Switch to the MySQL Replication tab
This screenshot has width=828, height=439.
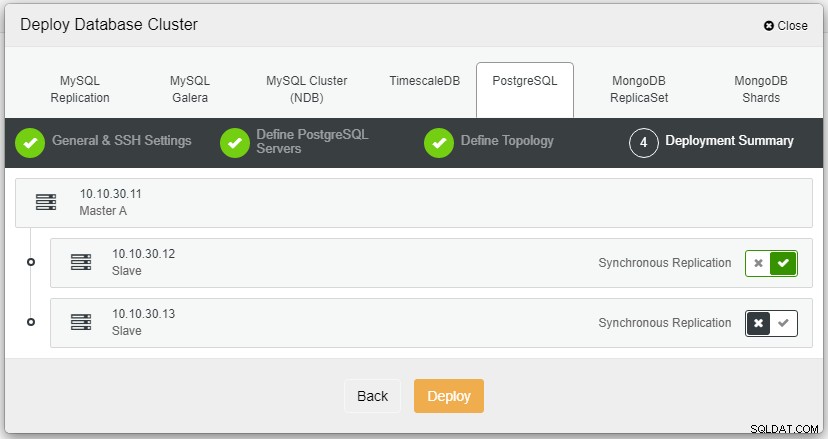coord(80,89)
